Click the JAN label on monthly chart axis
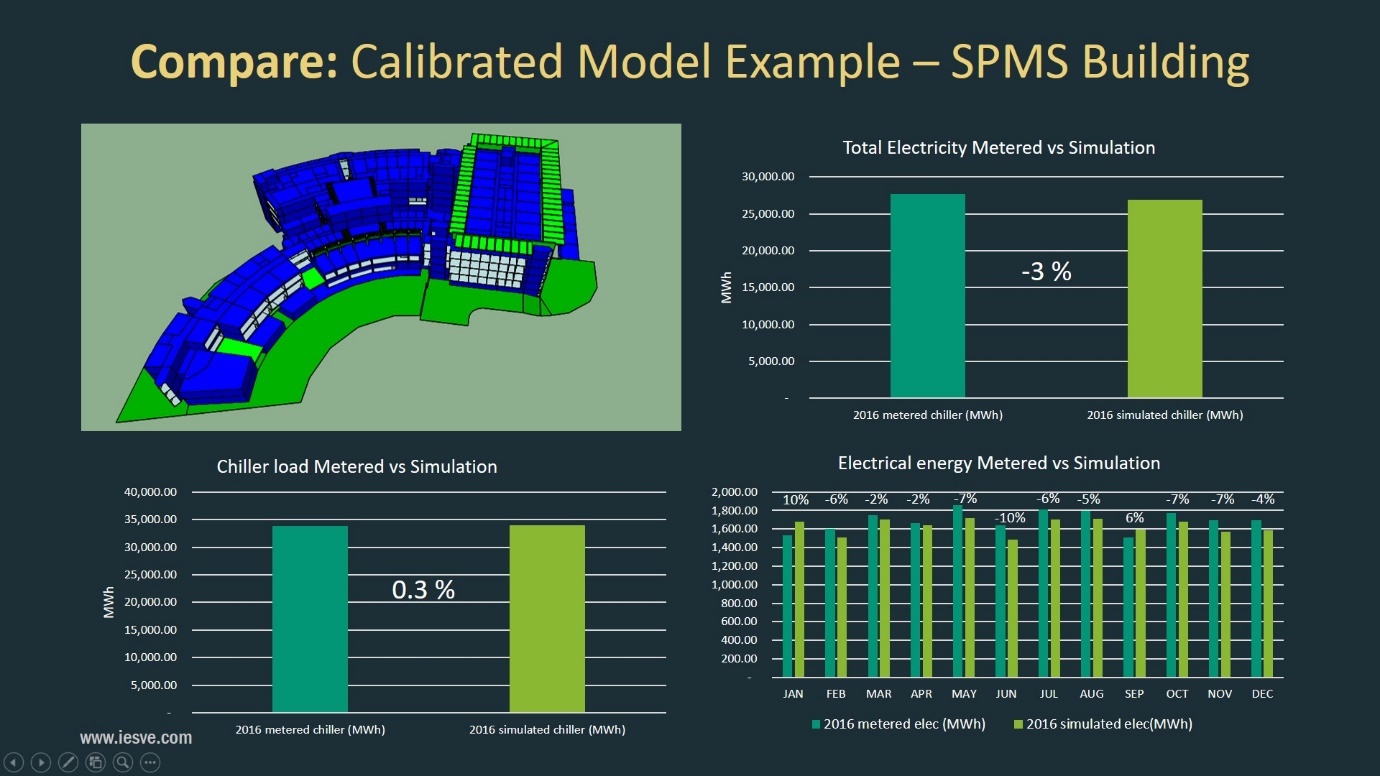The height and width of the screenshot is (776, 1380). (793, 694)
